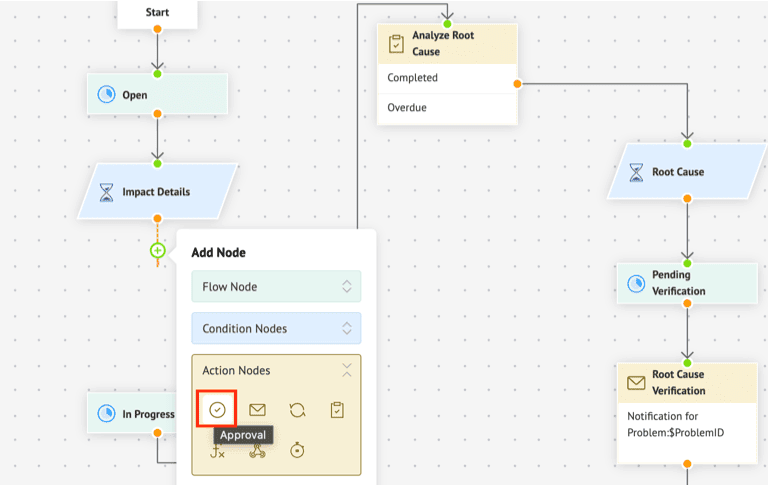Select the Root Cause Verification node header
Screen dimensions: 768x485
click(x=687, y=383)
